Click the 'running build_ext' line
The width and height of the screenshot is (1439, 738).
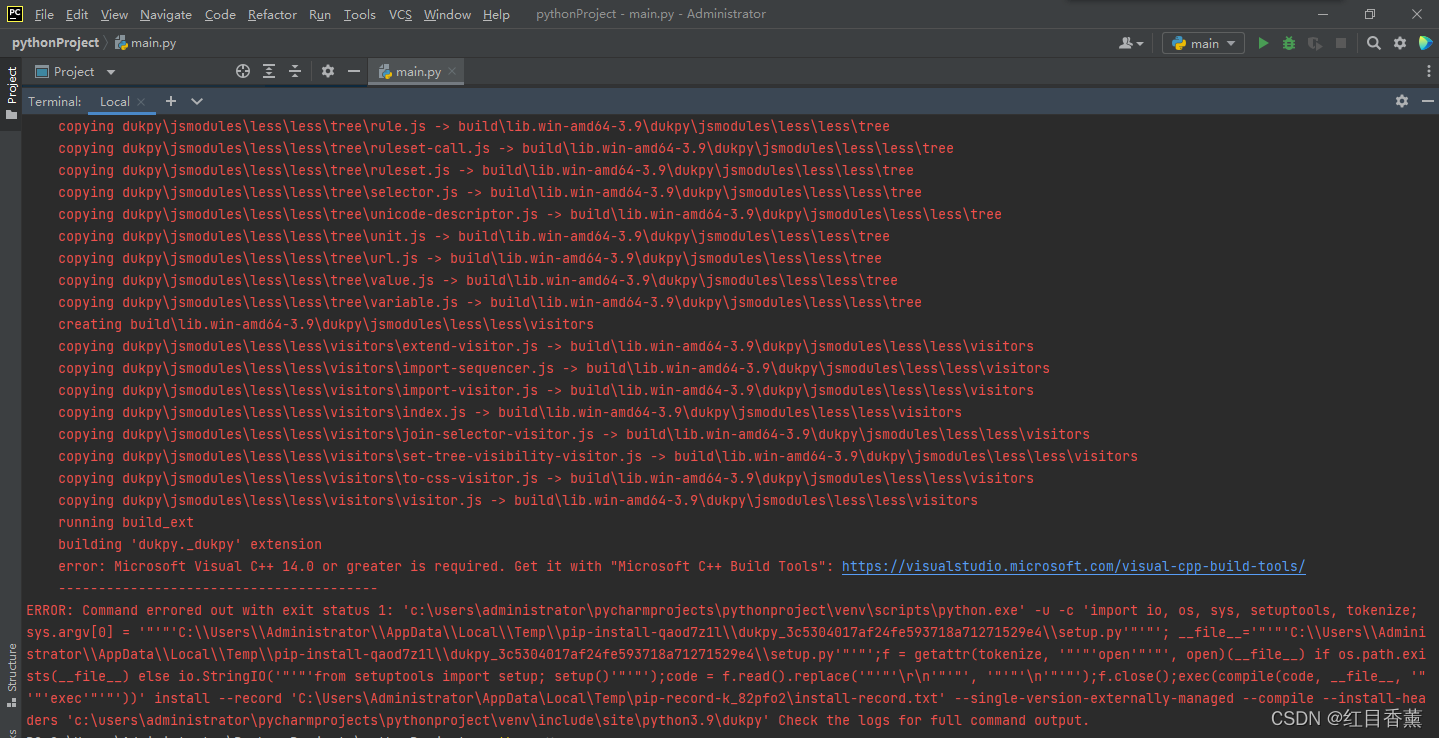coord(126,522)
